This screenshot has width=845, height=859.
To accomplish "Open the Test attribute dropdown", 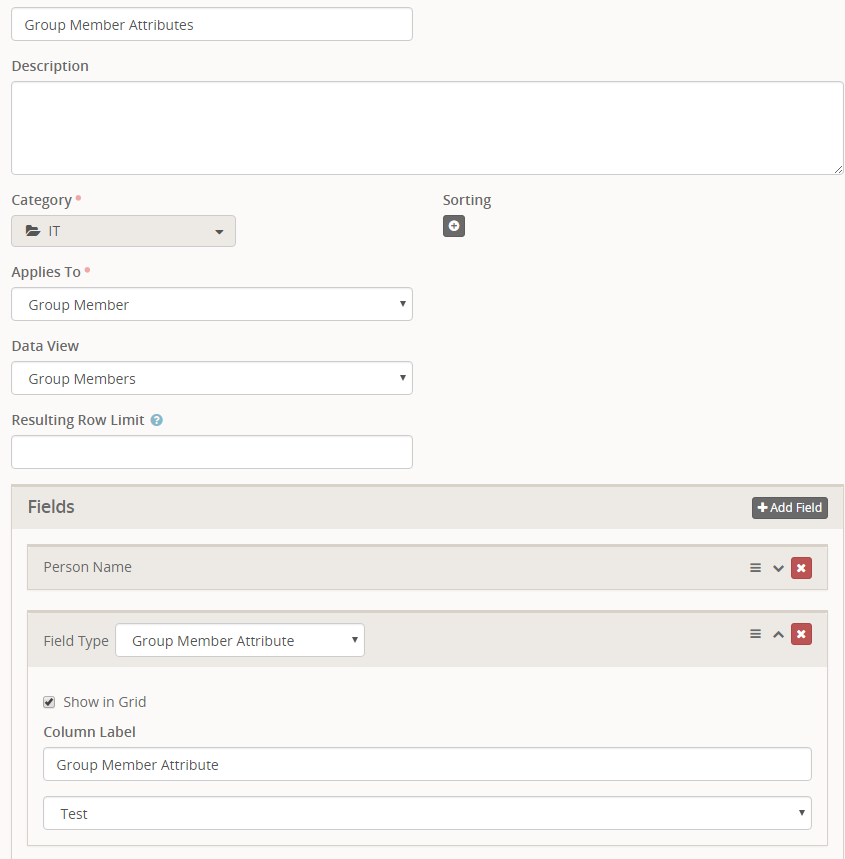I will pyautogui.click(x=427, y=814).
